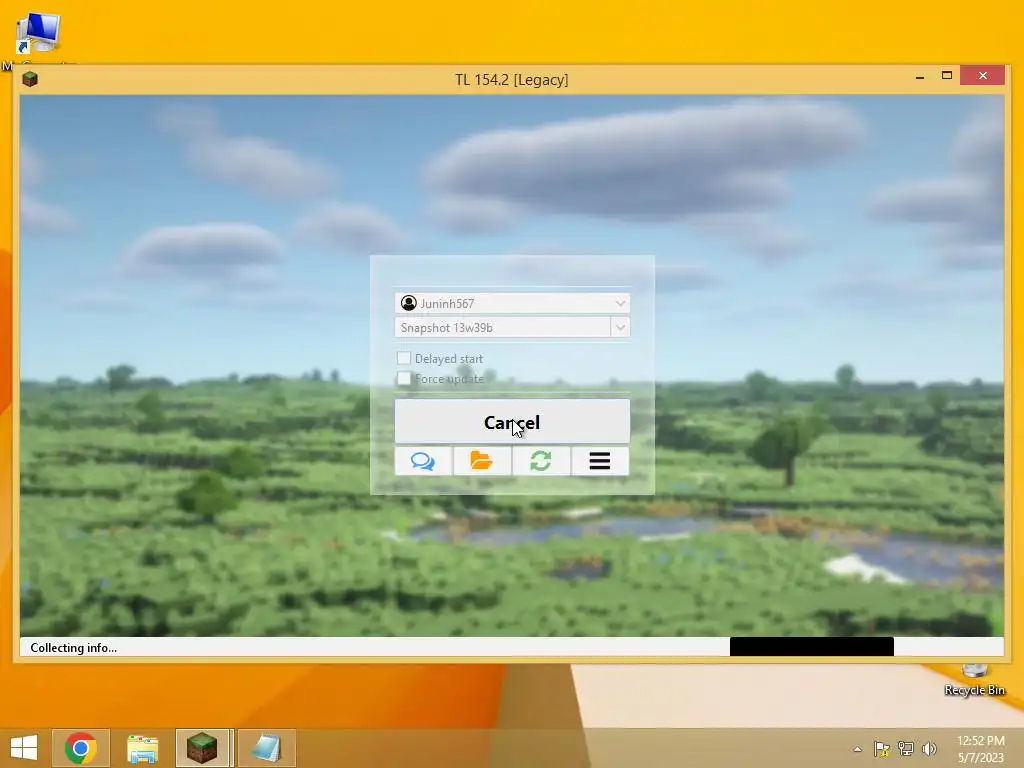The image size is (1024, 768).
Task: Open File Explorer from the taskbar
Action: 142,748
